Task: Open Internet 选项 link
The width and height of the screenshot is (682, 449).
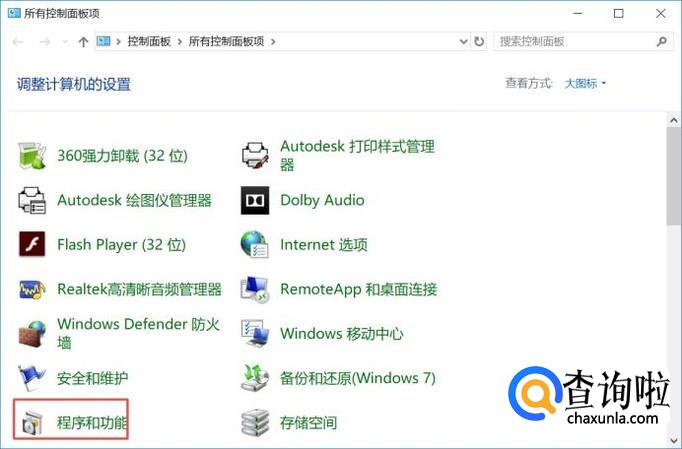Action: (x=324, y=245)
